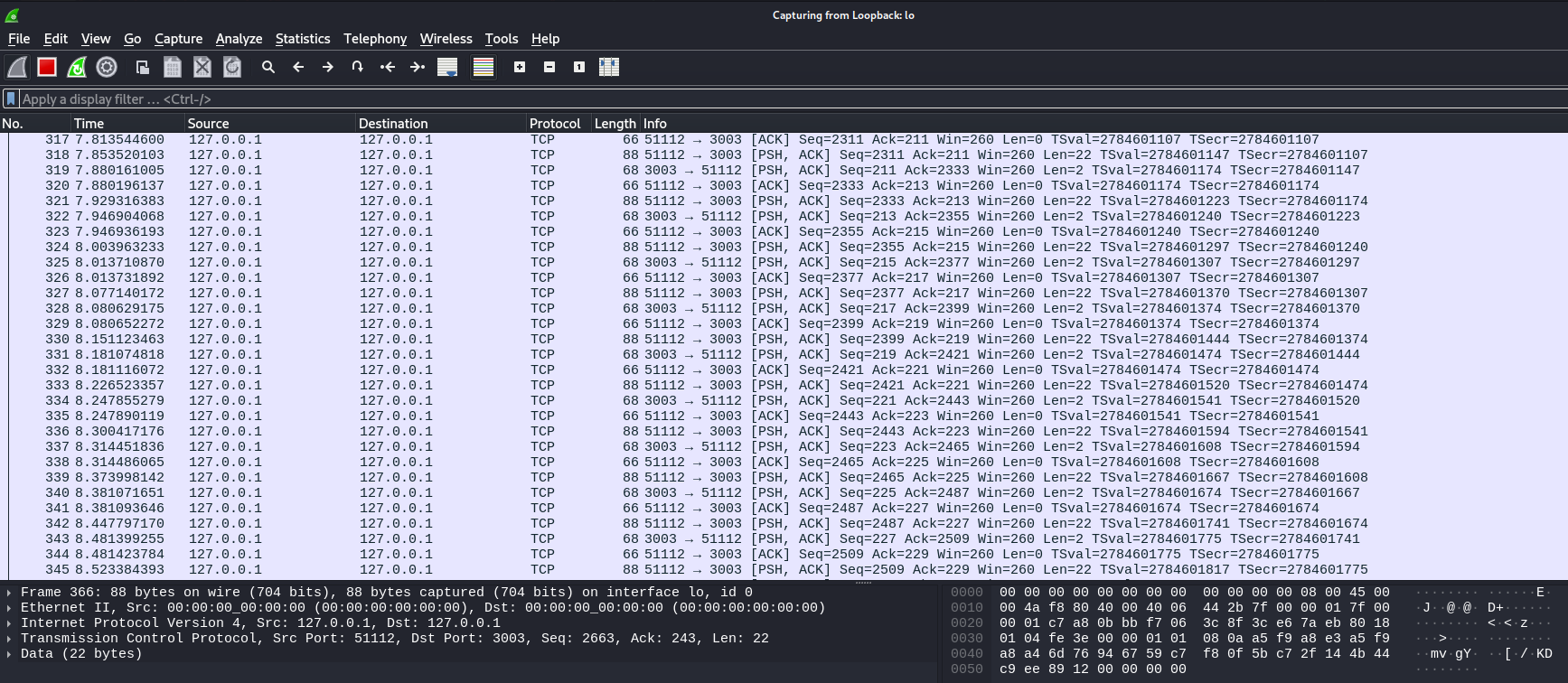
Task: Click the display filter bookmark icon
Action: [x=11, y=98]
